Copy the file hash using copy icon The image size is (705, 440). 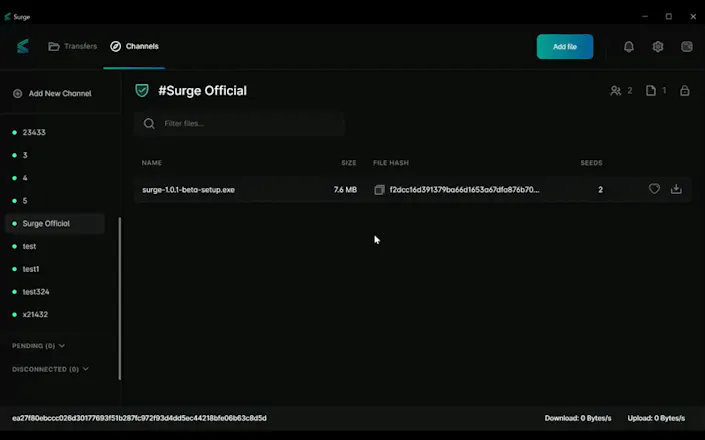point(379,190)
